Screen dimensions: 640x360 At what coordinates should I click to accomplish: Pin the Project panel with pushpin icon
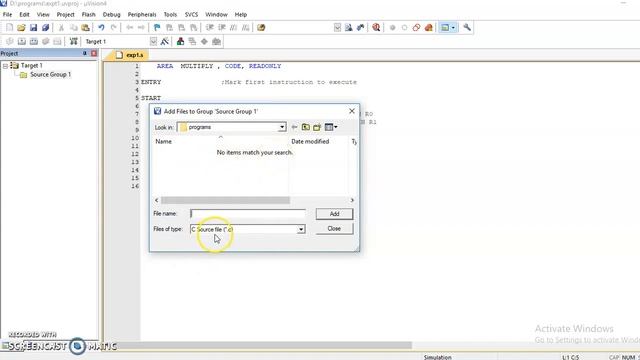pos(85,53)
